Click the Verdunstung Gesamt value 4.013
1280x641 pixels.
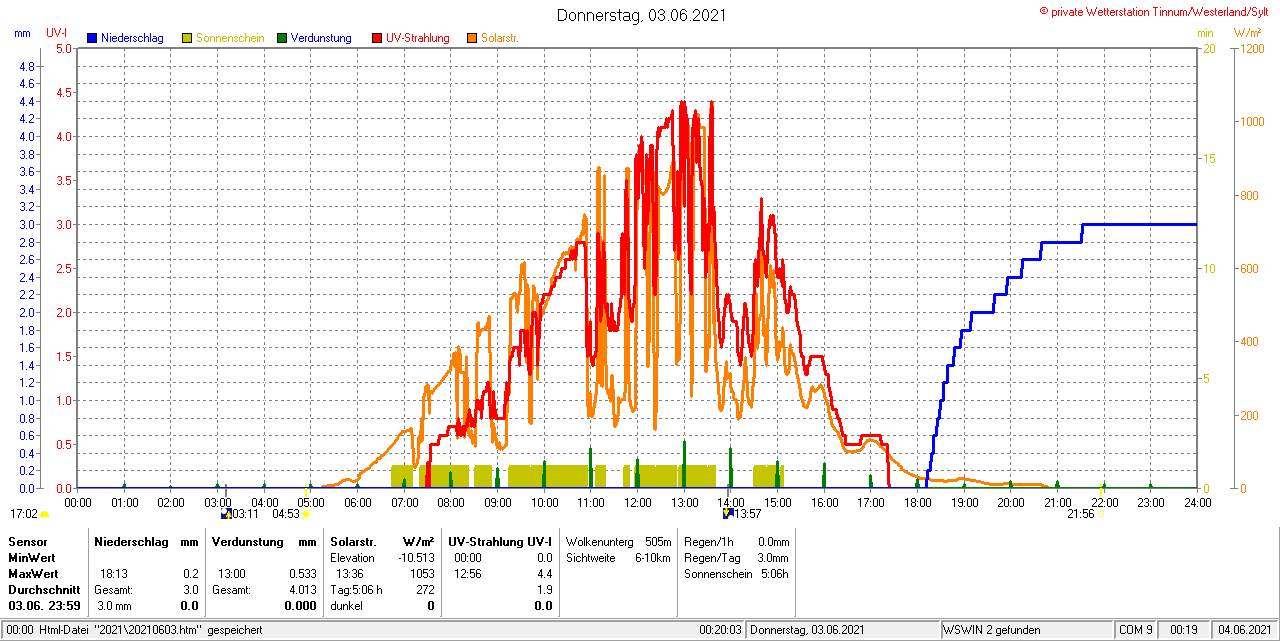click(302, 589)
